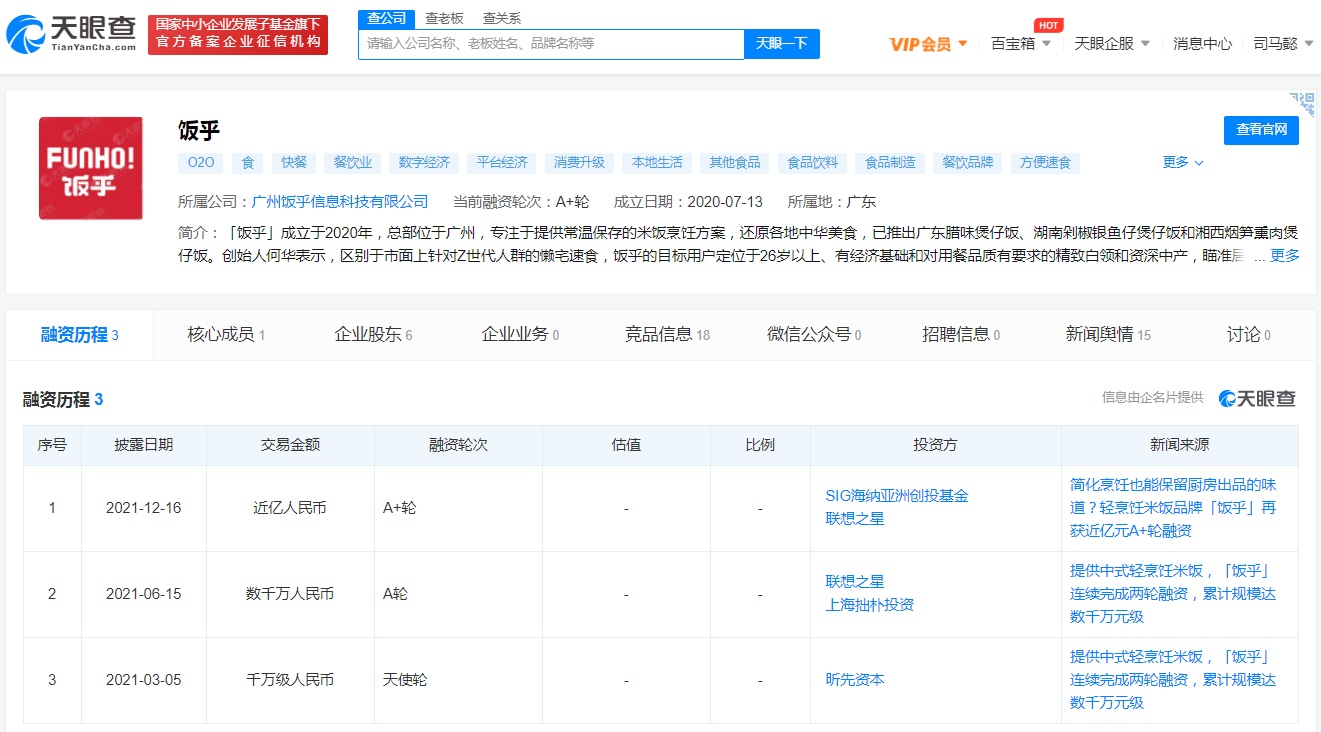Click the 食 tag
The width and height of the screenshot is (1321, 732).
point(248,163)
